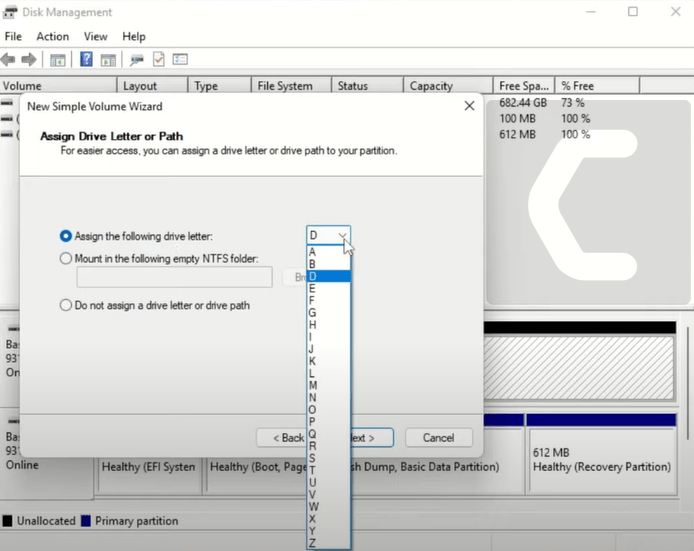Click the Settings list toolbar icon
The image size is (694, 551).
(x=180, y=60)
